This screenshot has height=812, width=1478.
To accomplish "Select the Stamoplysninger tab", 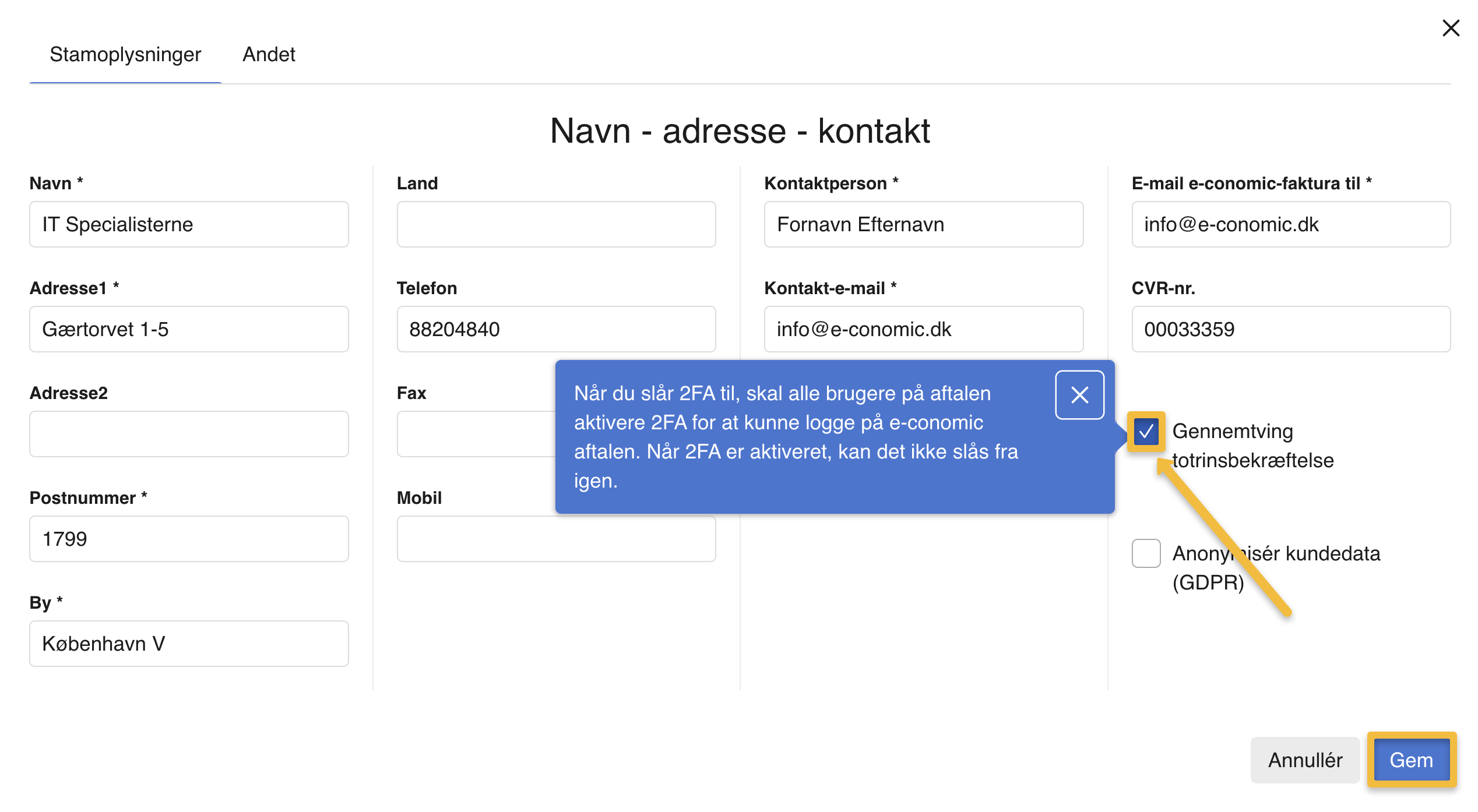I will (125, 54).
